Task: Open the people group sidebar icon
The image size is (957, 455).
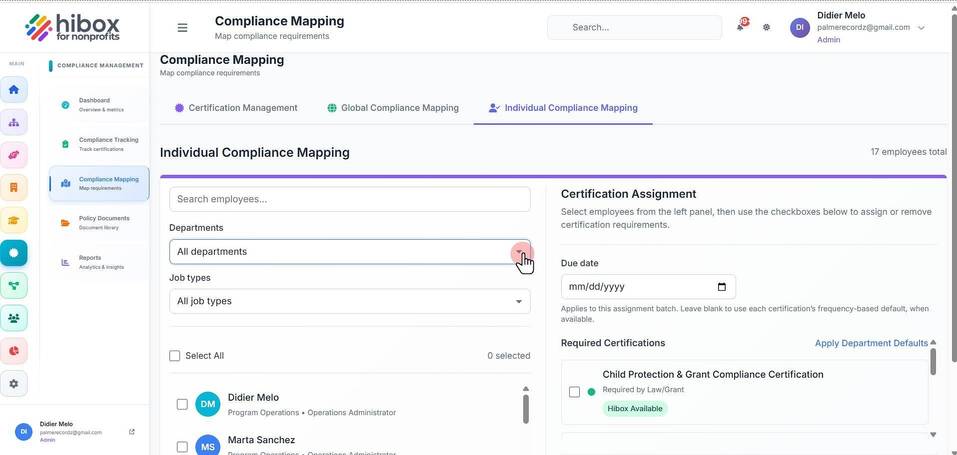Action: pos(13,318)
